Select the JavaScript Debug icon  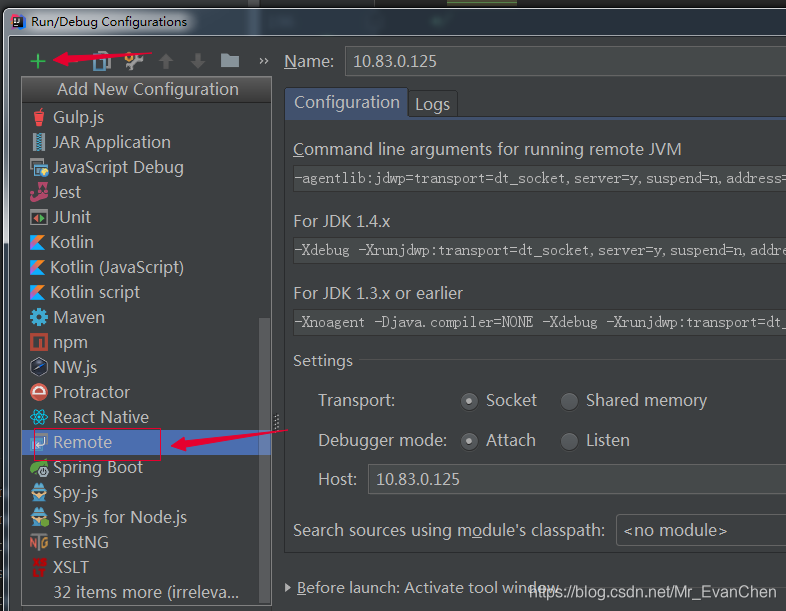39,167
